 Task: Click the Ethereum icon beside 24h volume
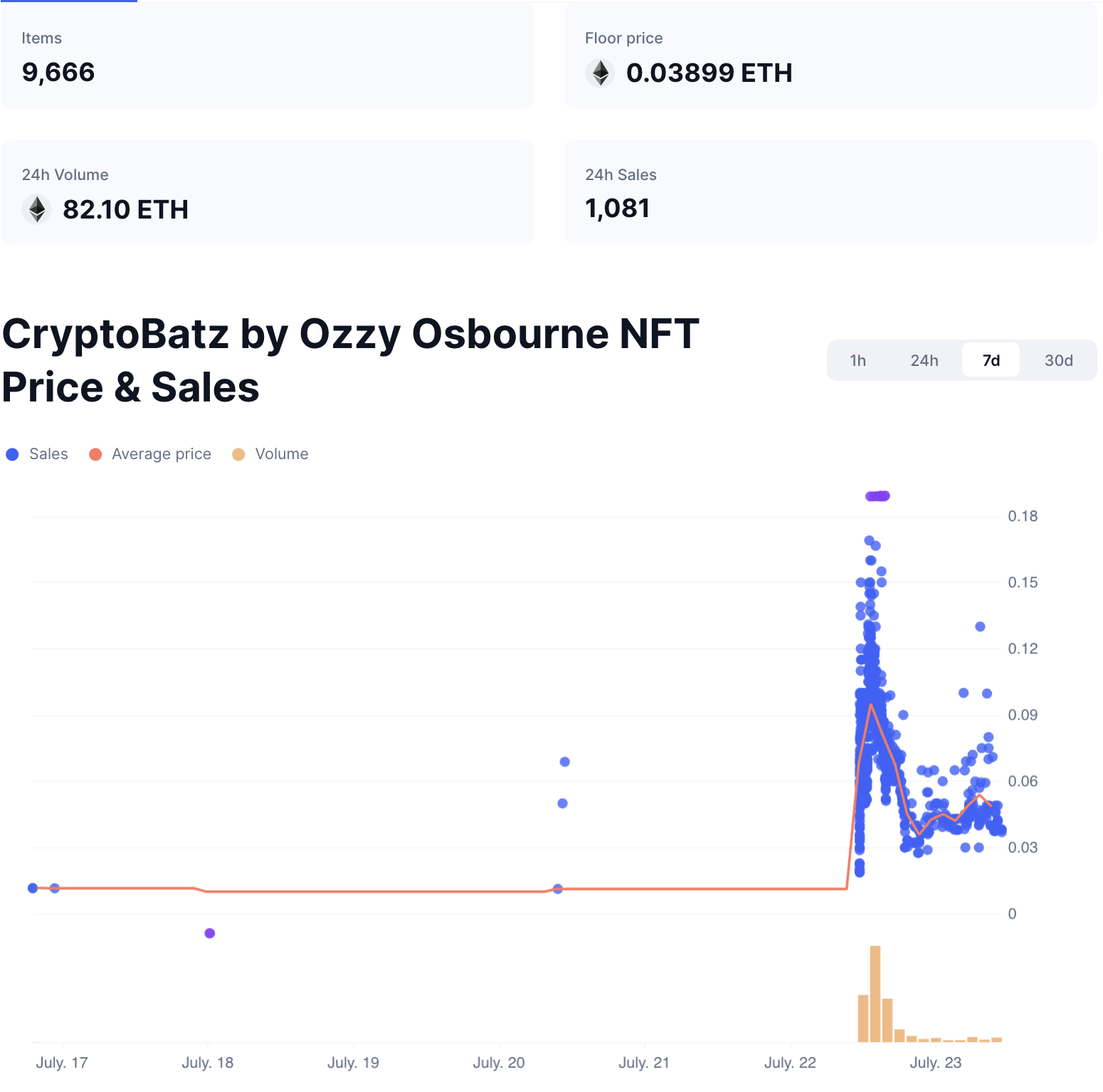point(37,209)
